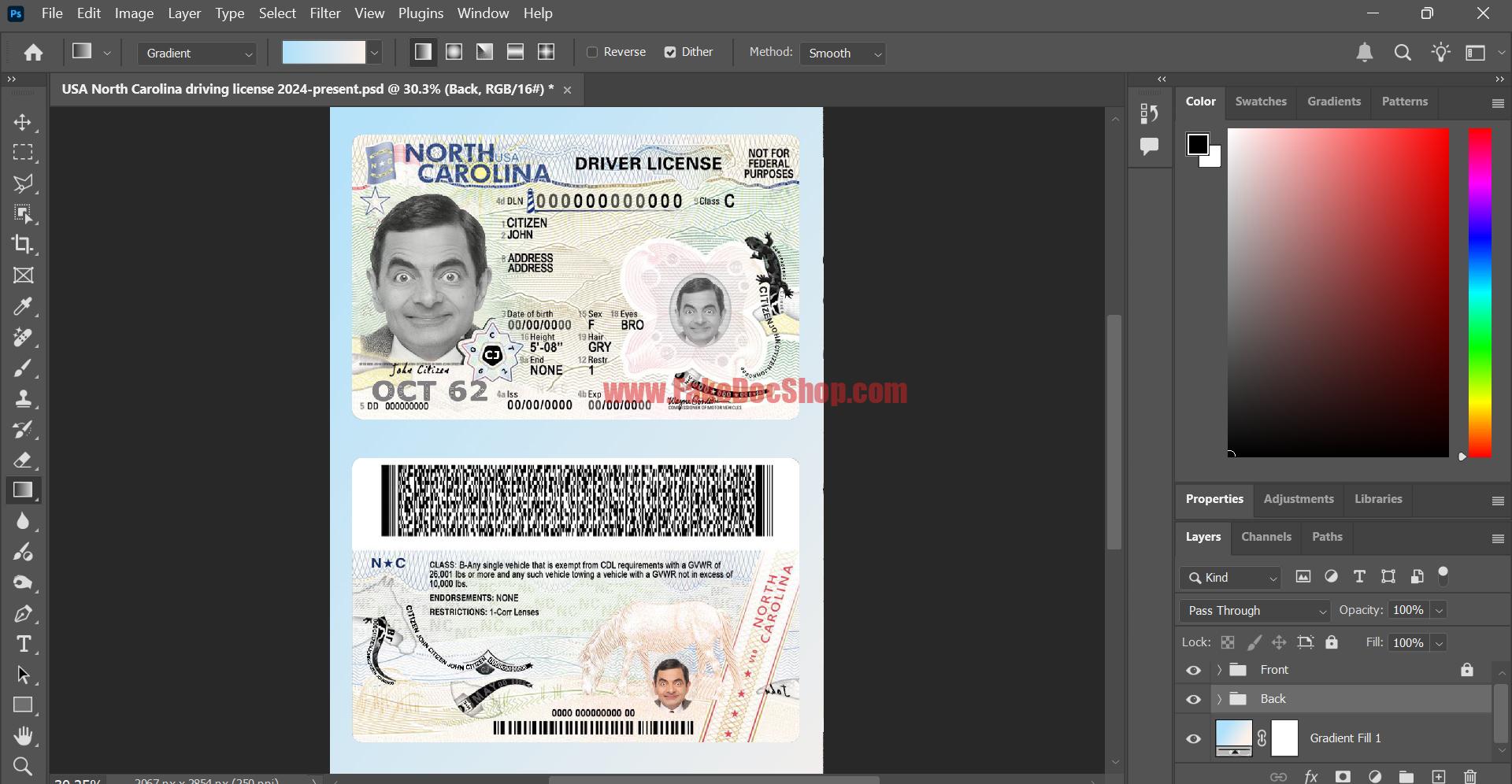Open the search magnifier in options bar

point(1403,53)
